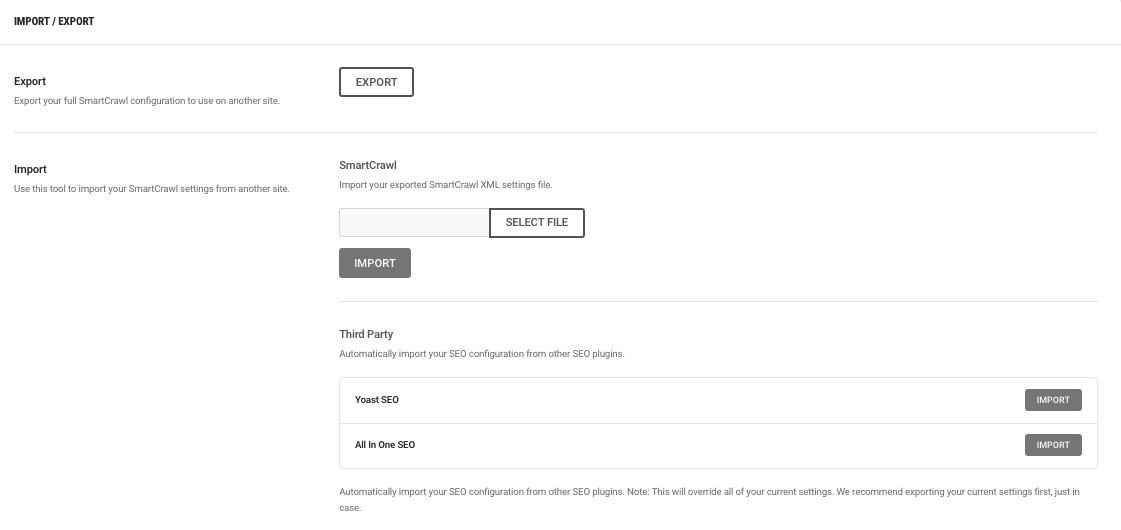Click the 'Use this tool to import' description
This screenshot has width=1121, height=530.
tap(152, 189)
